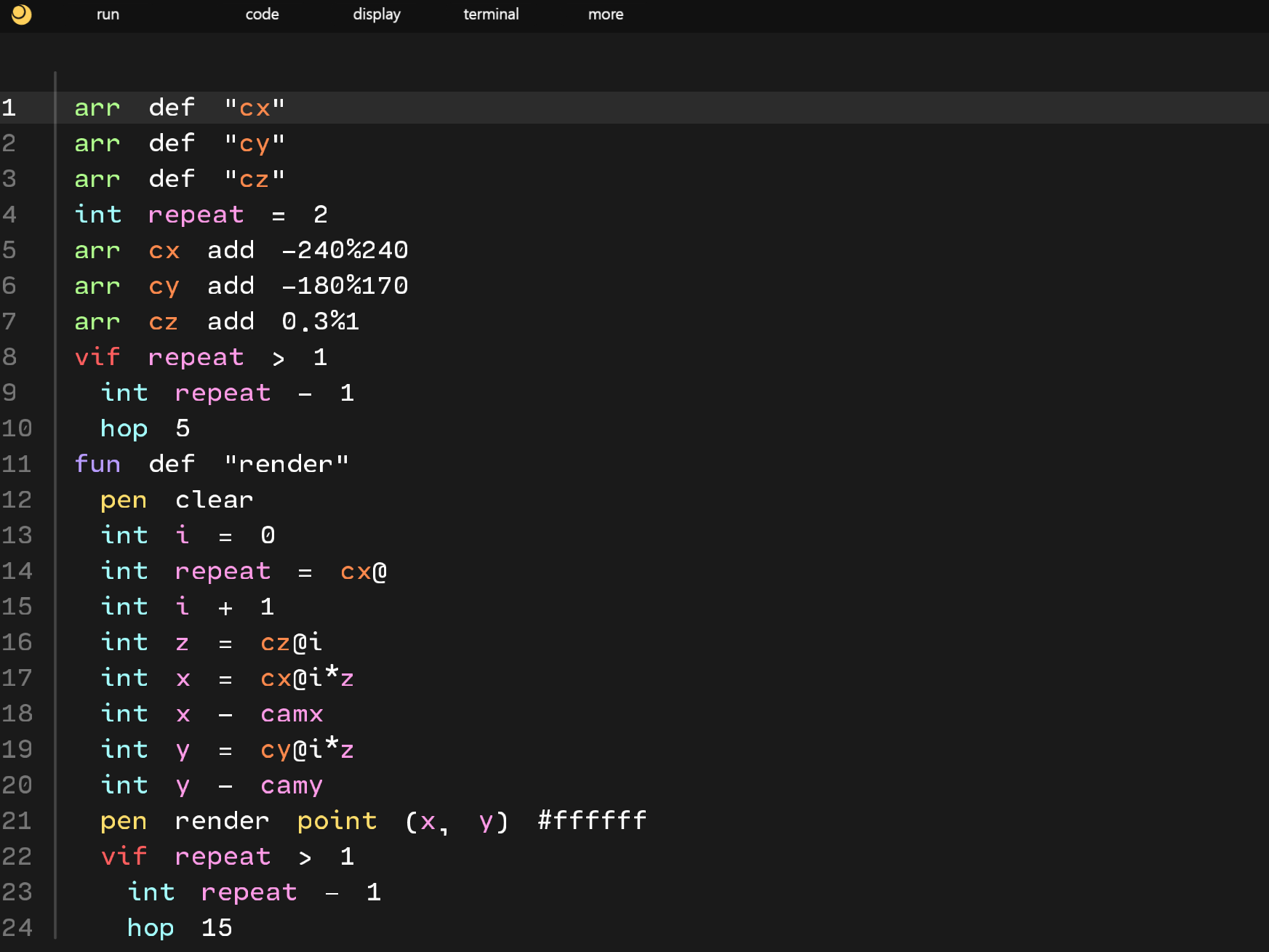The height and width of the screenshot is (952, 1269).
Task: Click the fun keyword on line 11
Action: 97,464
